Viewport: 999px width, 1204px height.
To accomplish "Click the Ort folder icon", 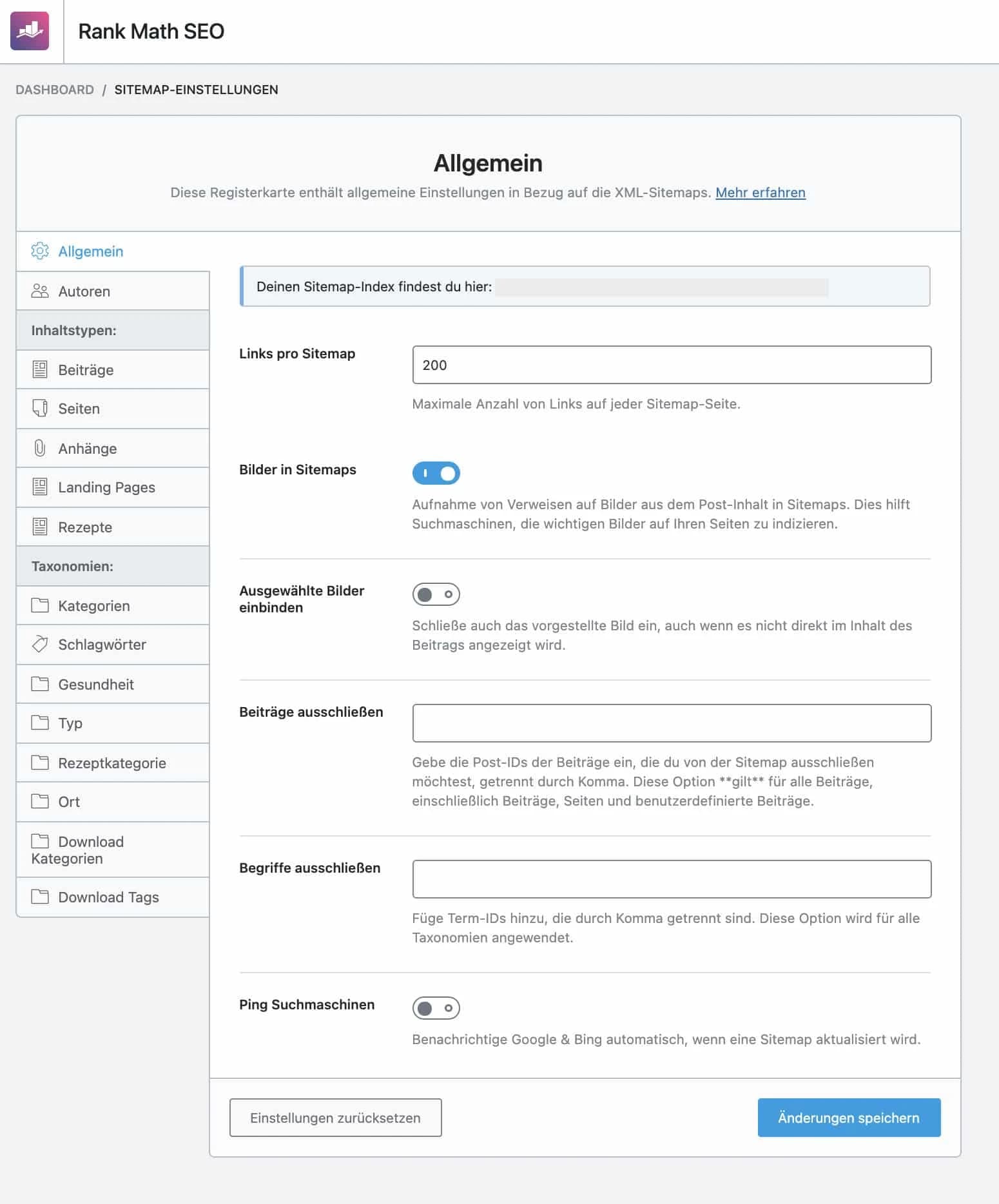I will [40, 802].
